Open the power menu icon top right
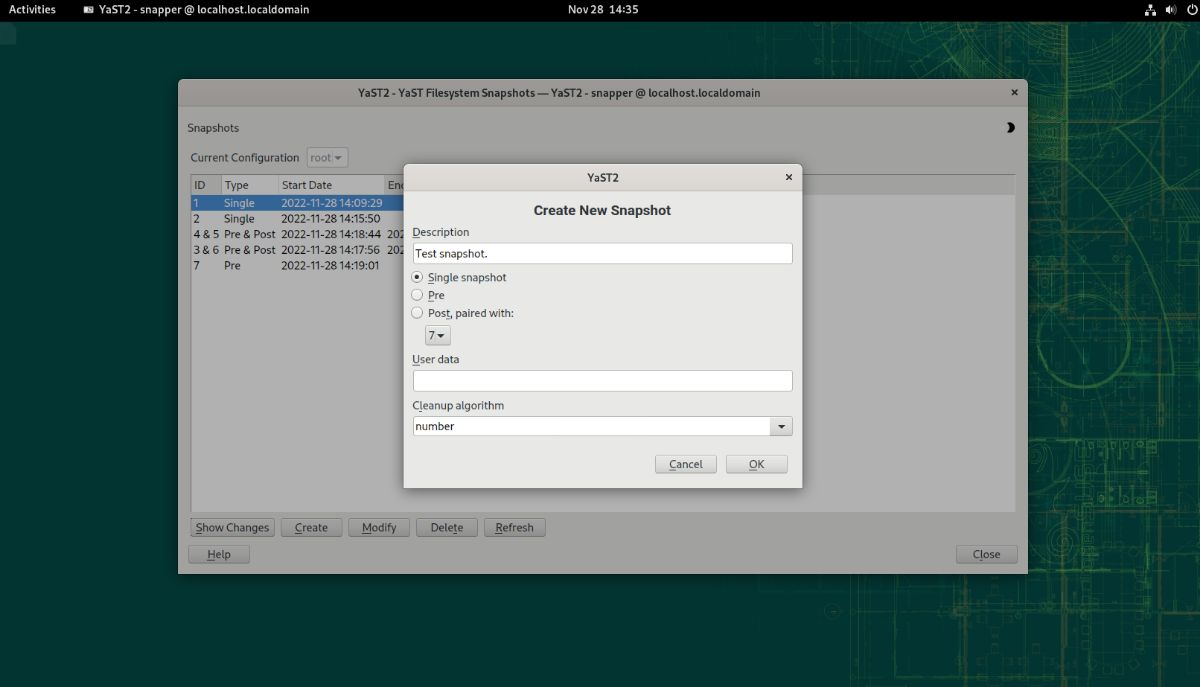Viewport: 1200px width, 687px height. pos(1191,10)
